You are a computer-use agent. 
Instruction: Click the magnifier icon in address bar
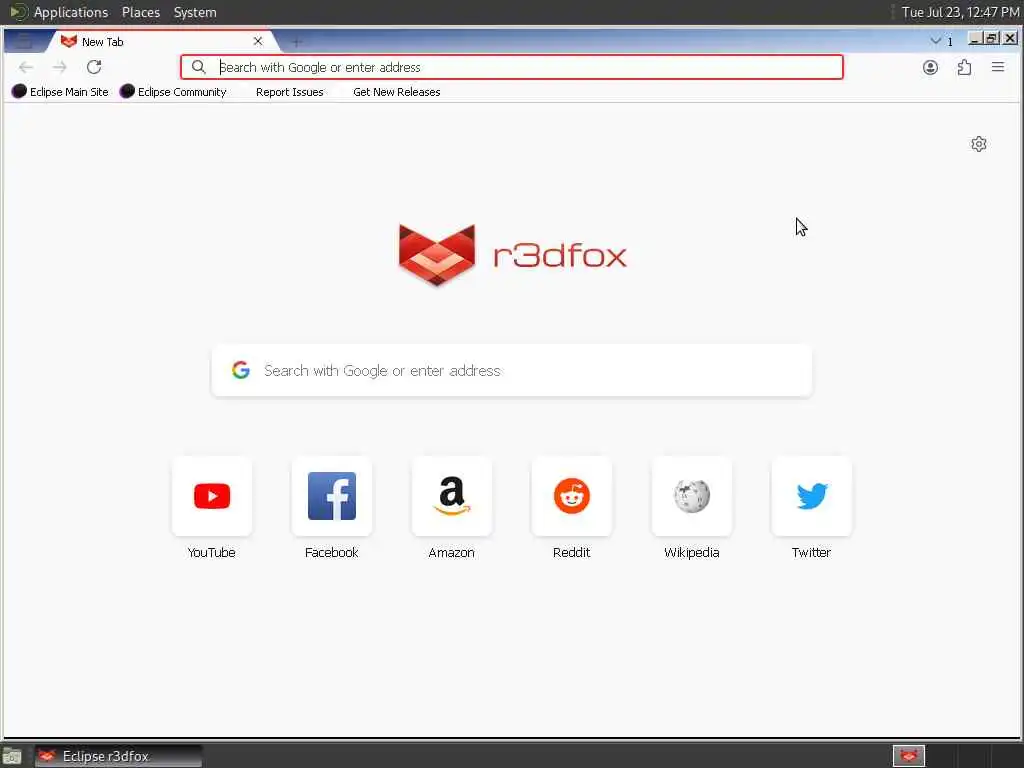click(x=199, y=67)
